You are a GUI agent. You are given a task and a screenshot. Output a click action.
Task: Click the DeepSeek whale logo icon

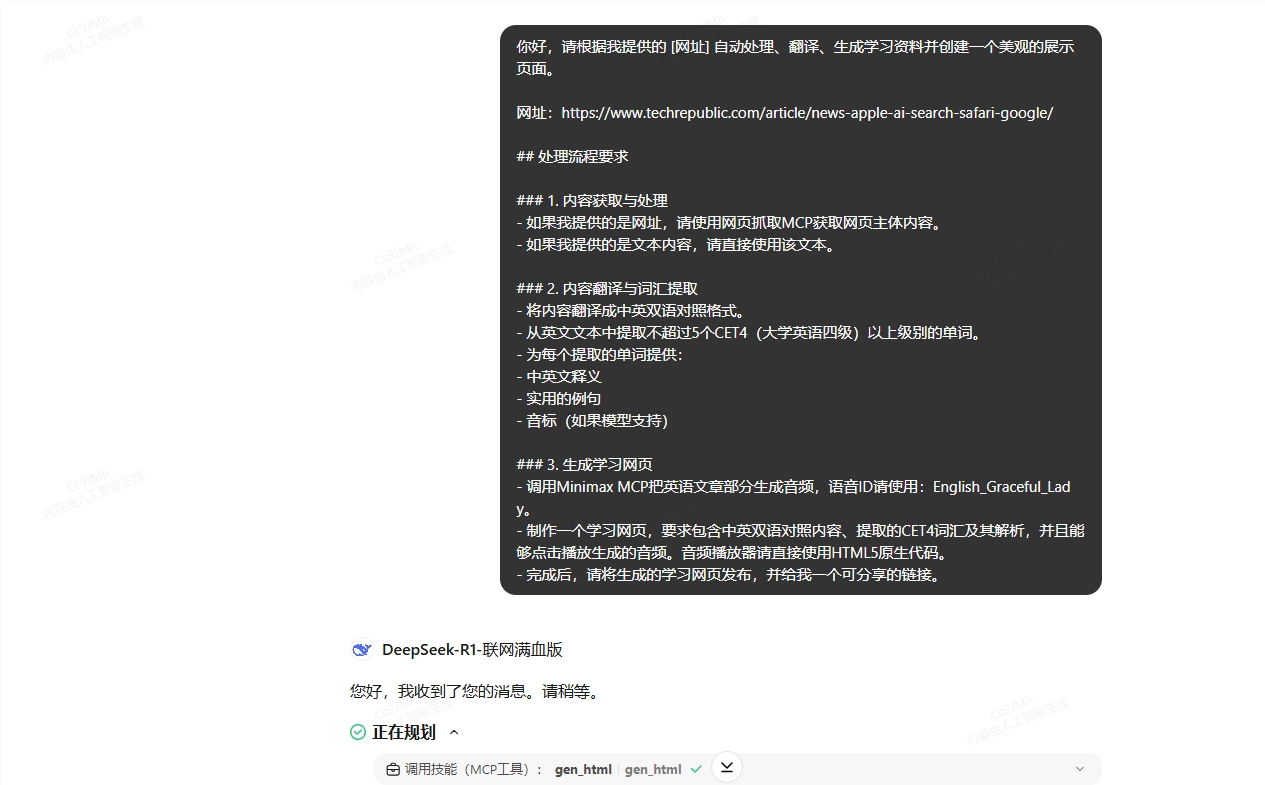coord(361,650)
